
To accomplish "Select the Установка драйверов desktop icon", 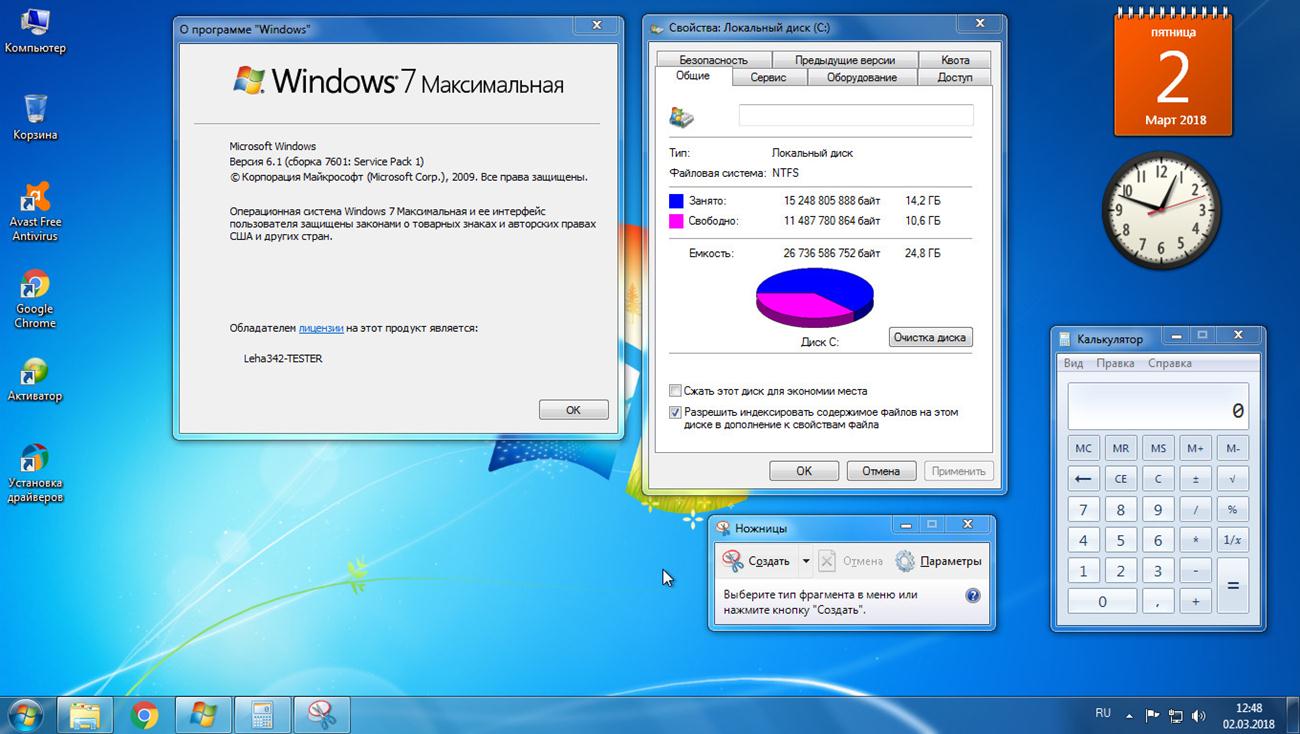I will tap(35, 472).
